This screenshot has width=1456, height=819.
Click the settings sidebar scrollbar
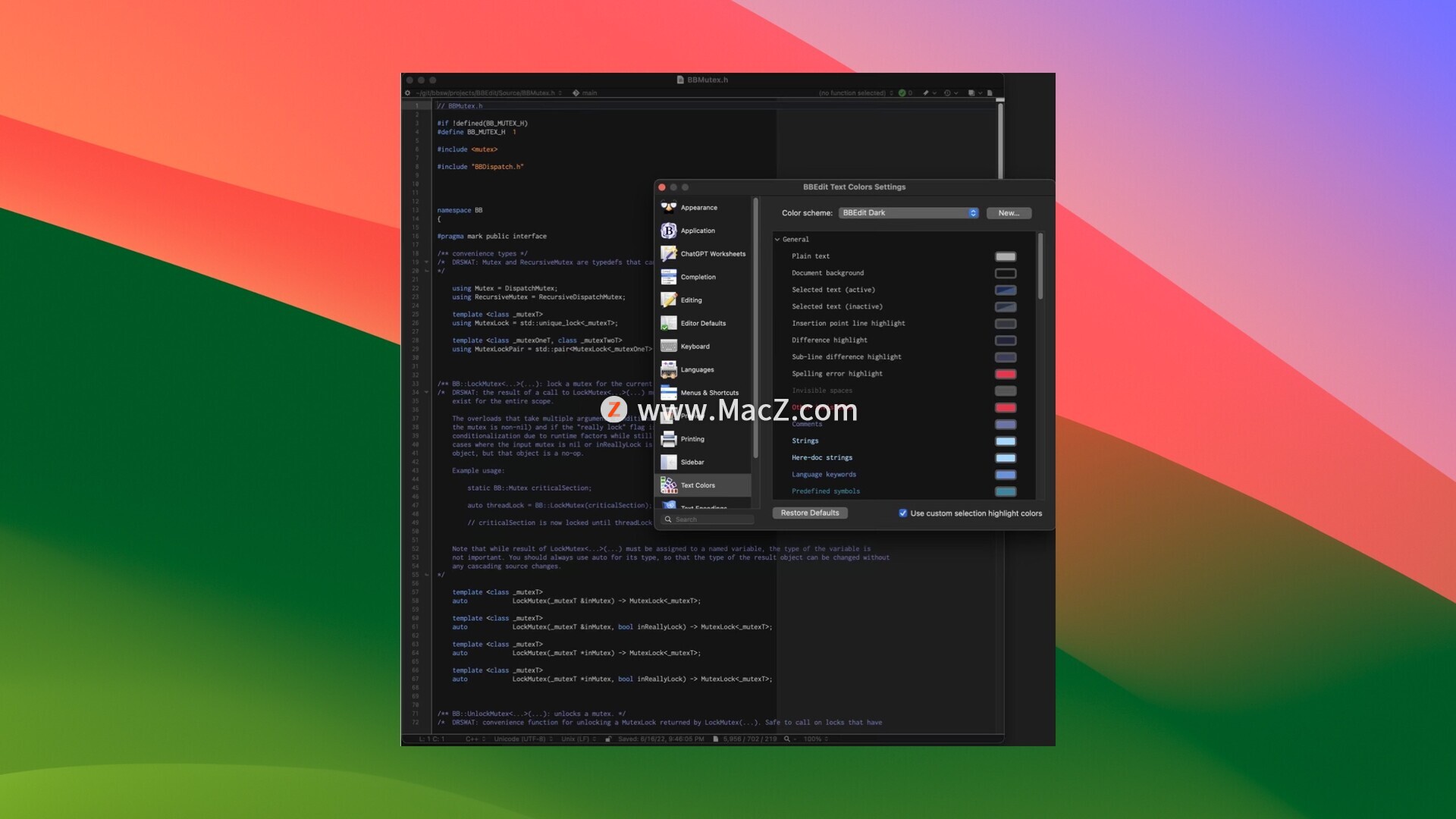755,328
